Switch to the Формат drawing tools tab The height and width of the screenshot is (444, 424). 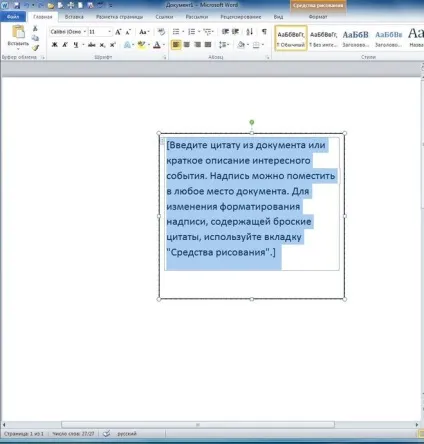[318, 16]
